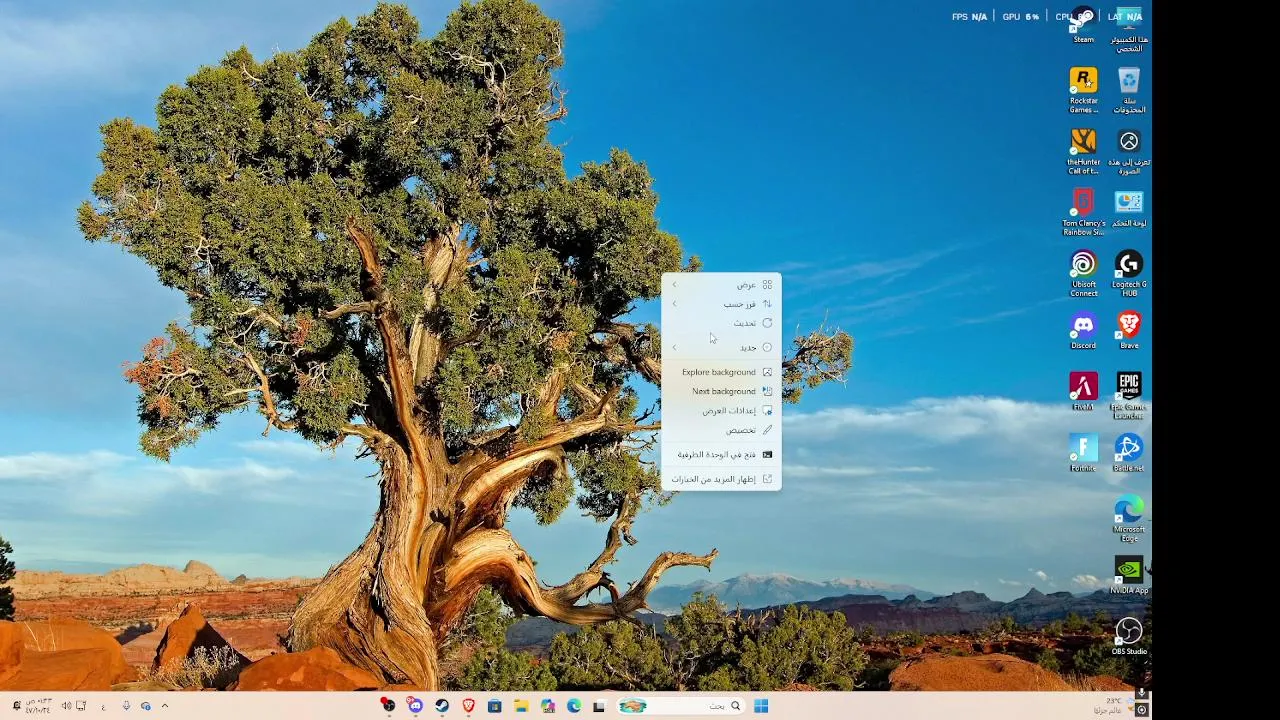Open Steam from the taskbar
Viewport: 1280px width, 720px height.
click(x=442, y=706)
